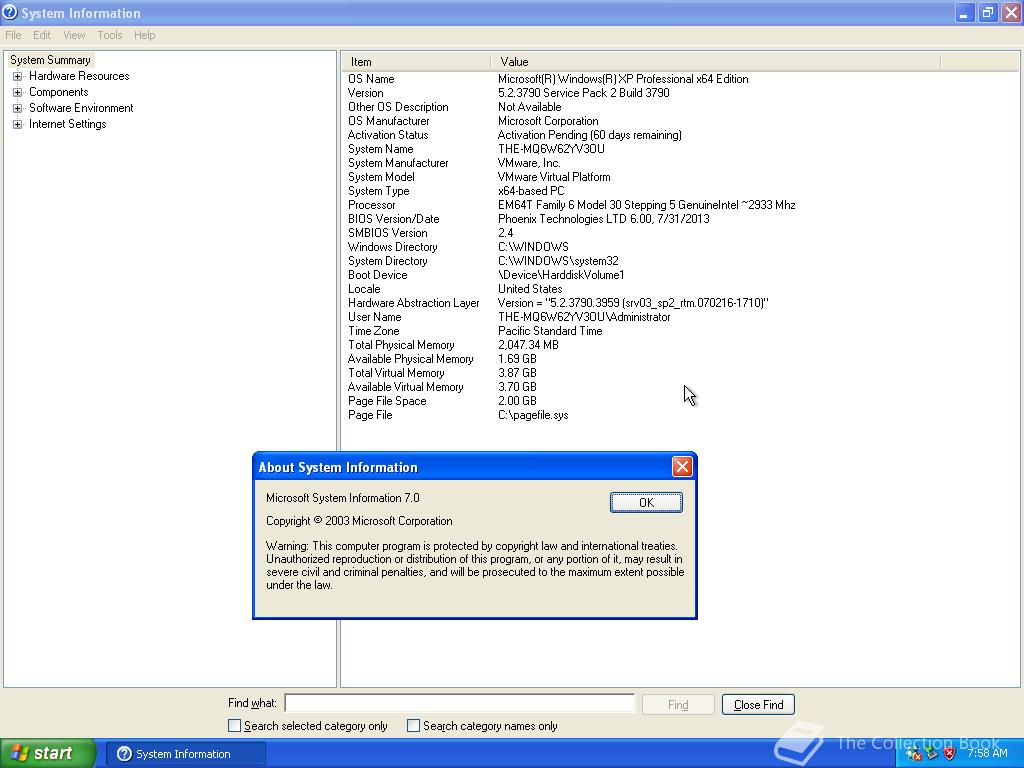Select the Internet Settings label

tap(67, 124)
